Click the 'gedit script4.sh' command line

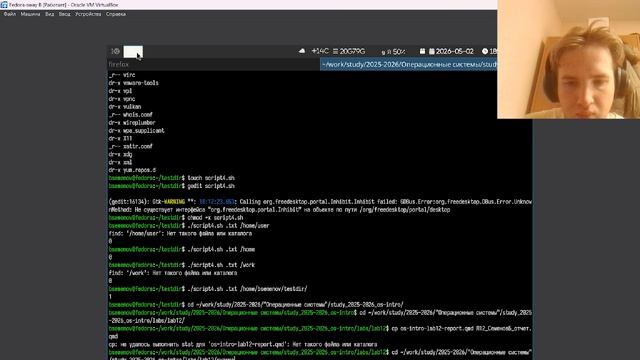(x=211, y=186)
